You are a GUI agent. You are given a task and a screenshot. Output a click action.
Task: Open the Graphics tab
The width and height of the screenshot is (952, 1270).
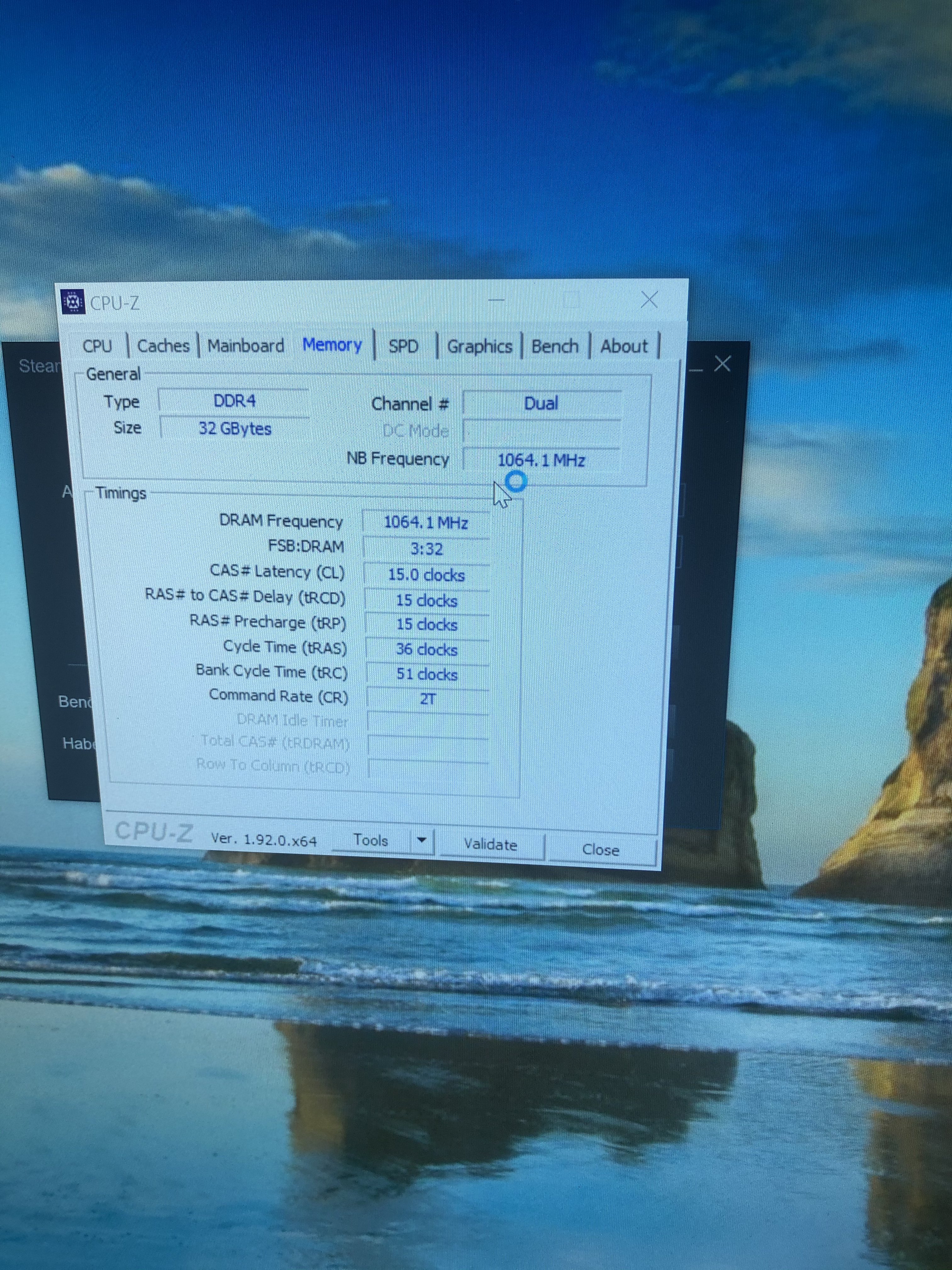[x=479, y=346]
